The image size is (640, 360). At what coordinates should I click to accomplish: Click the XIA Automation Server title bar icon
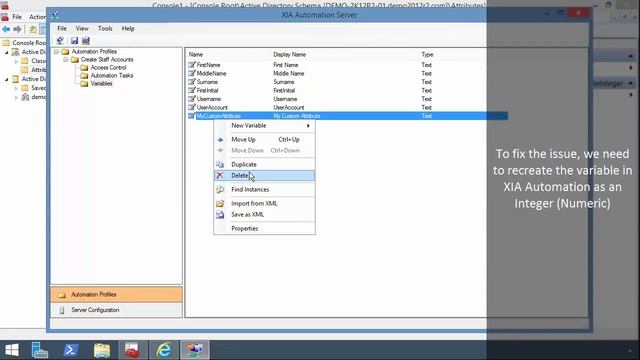[55, 15]
